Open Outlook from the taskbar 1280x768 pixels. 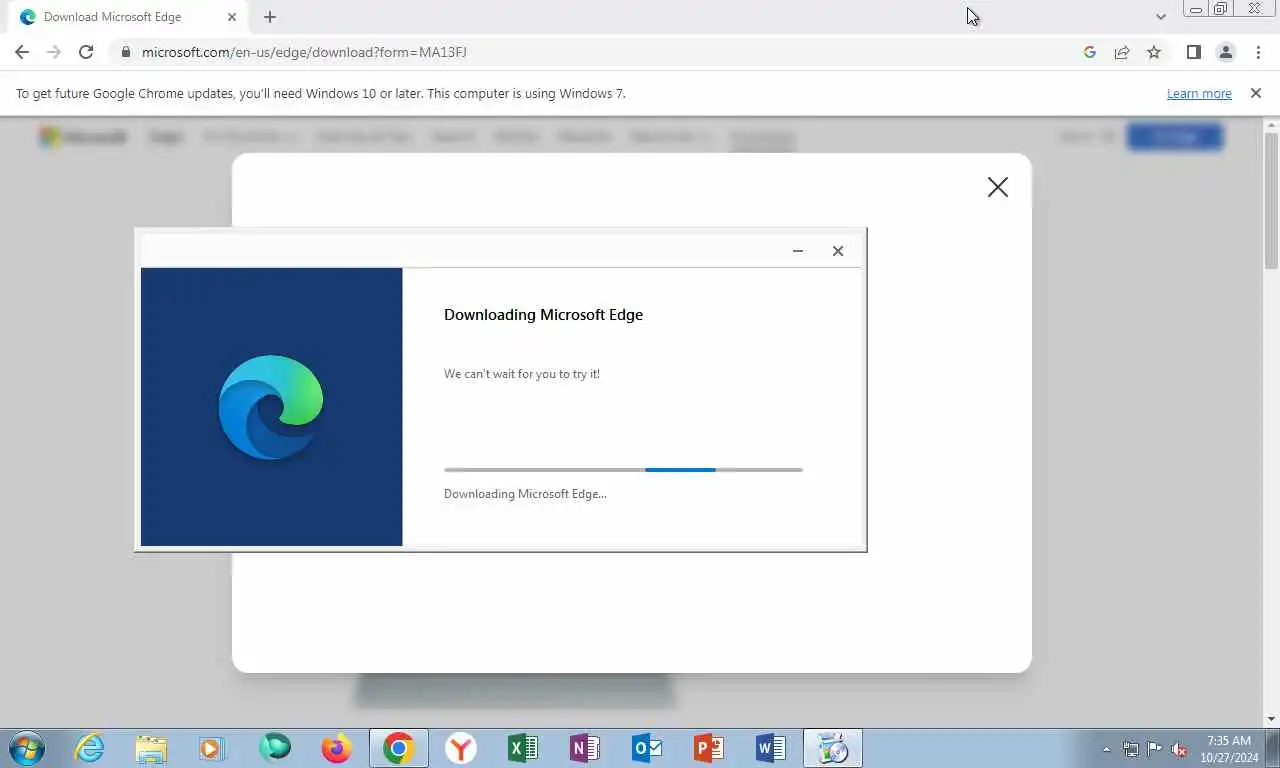[647, 748]
